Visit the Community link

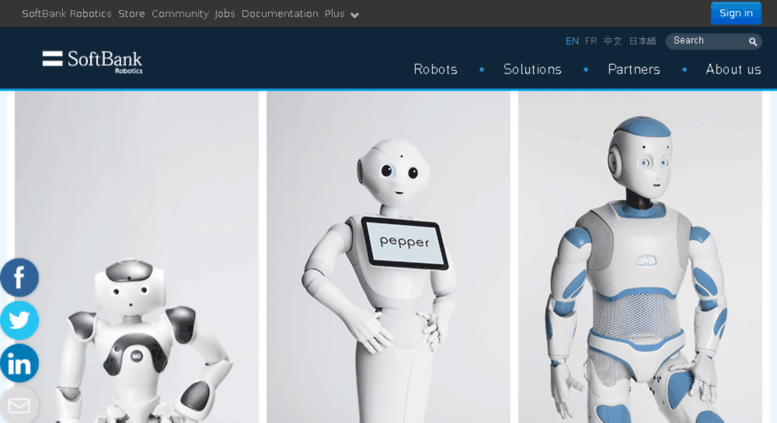pos(180,14)
